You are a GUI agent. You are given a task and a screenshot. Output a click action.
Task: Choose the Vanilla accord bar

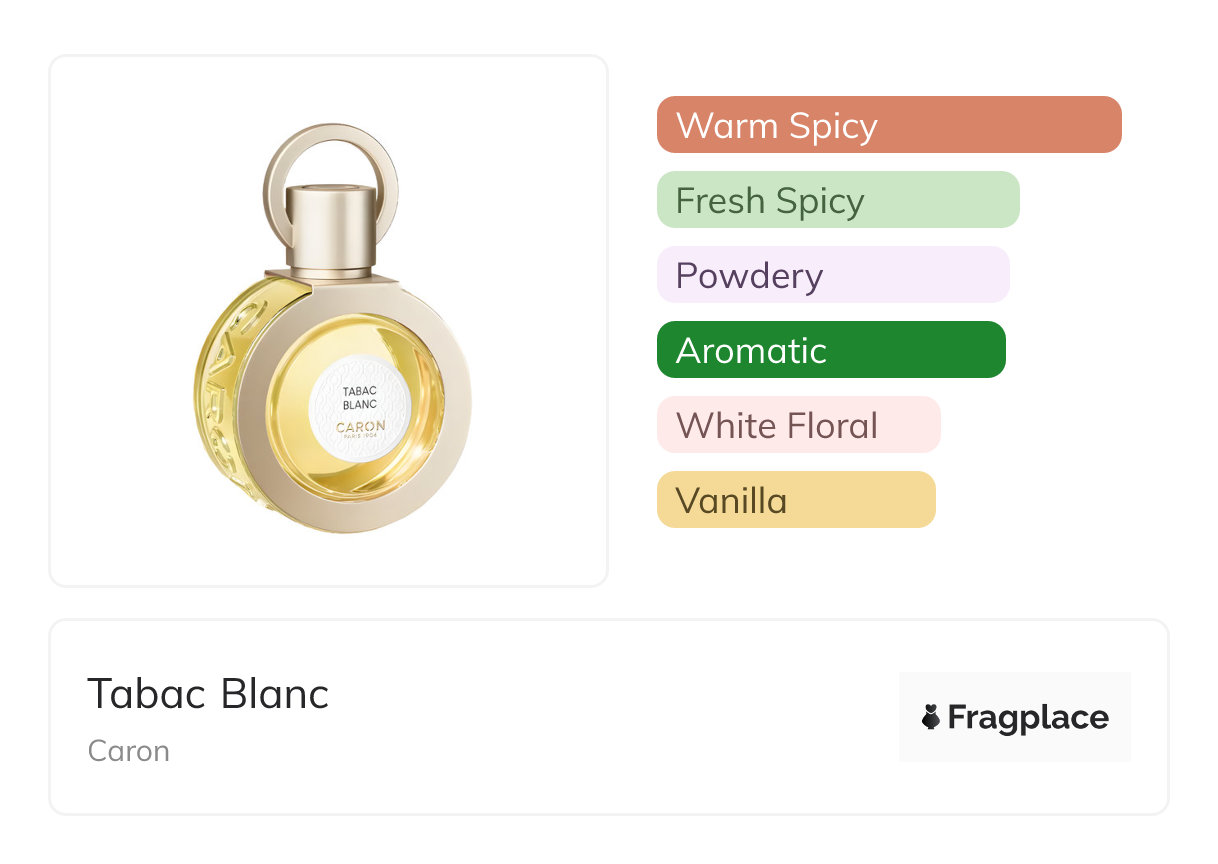click(x=795, y=500)
